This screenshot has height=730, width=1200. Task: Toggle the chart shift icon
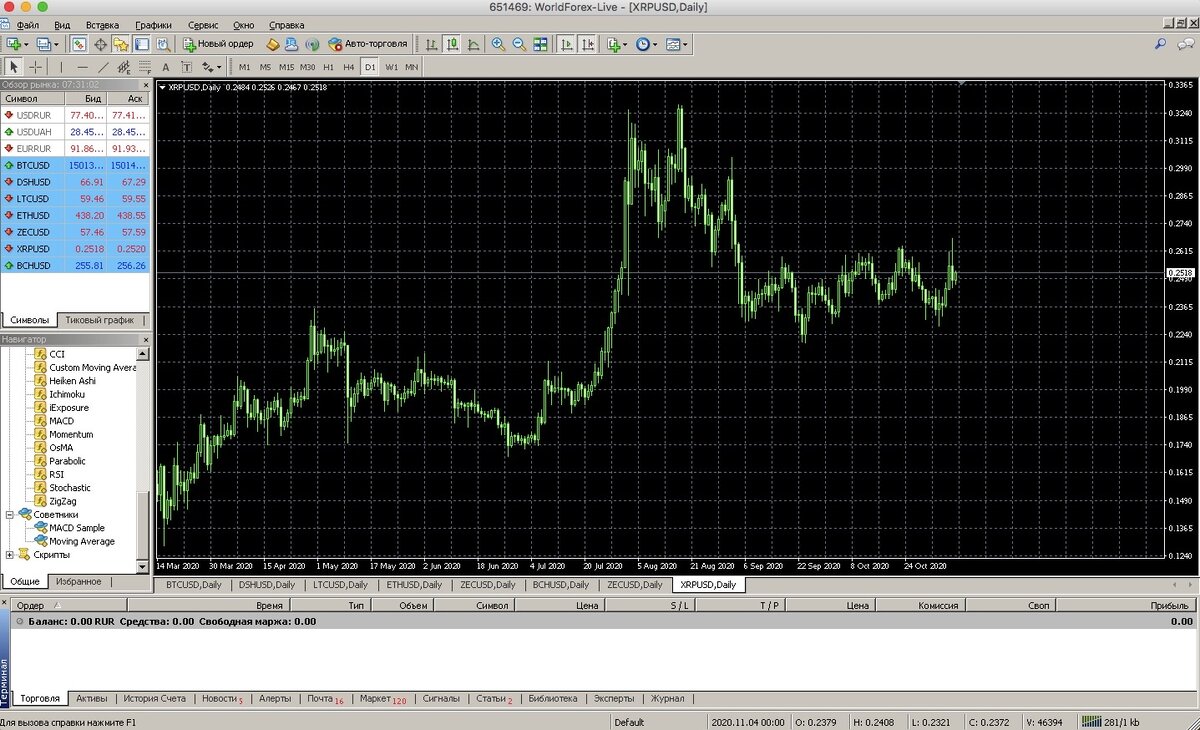coord(588,44)
